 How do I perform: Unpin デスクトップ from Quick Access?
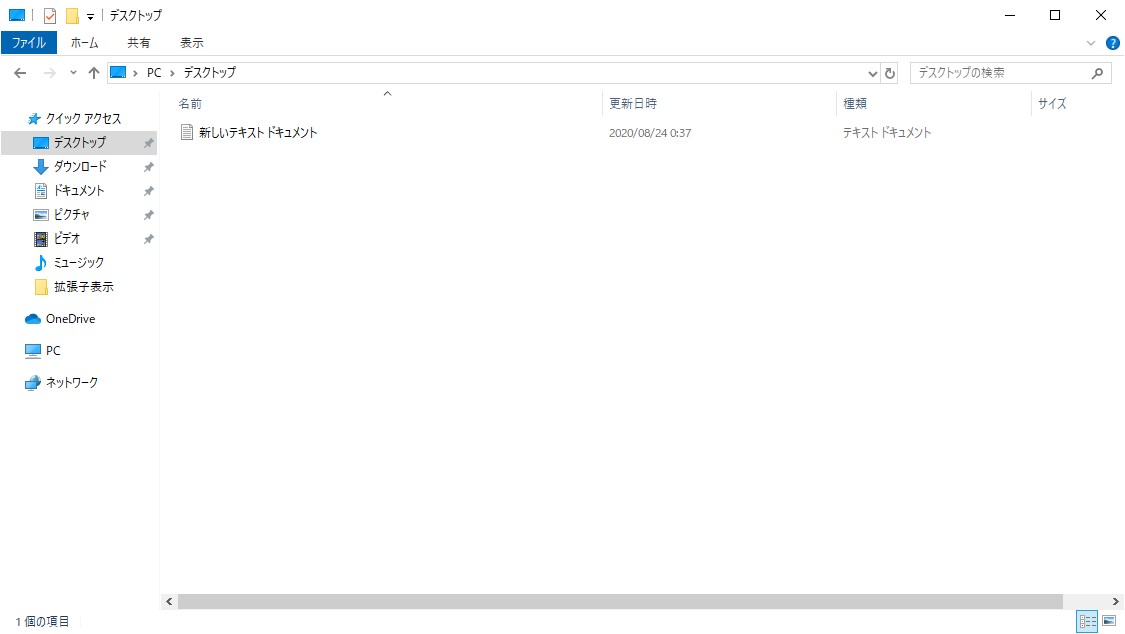tap(148, 142)
